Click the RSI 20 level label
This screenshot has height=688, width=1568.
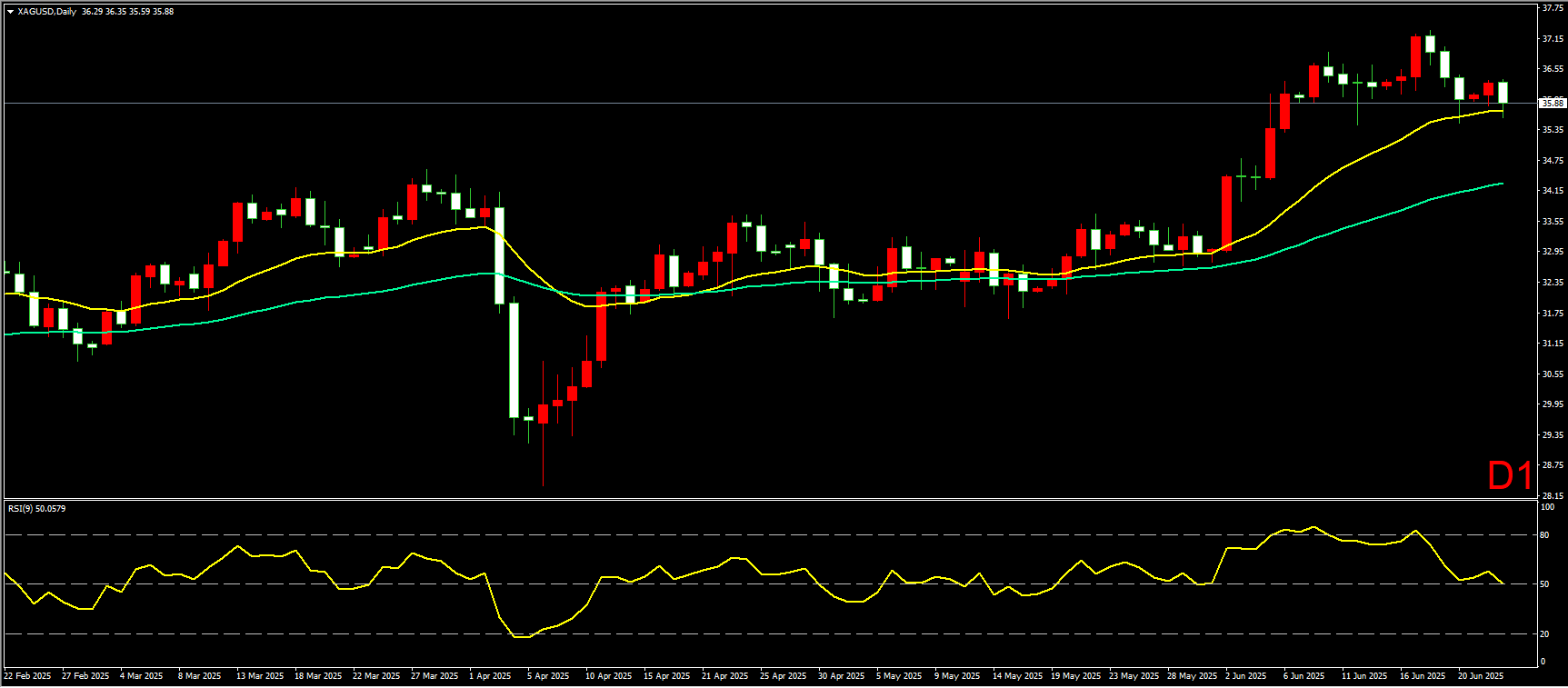point(1545,634)
